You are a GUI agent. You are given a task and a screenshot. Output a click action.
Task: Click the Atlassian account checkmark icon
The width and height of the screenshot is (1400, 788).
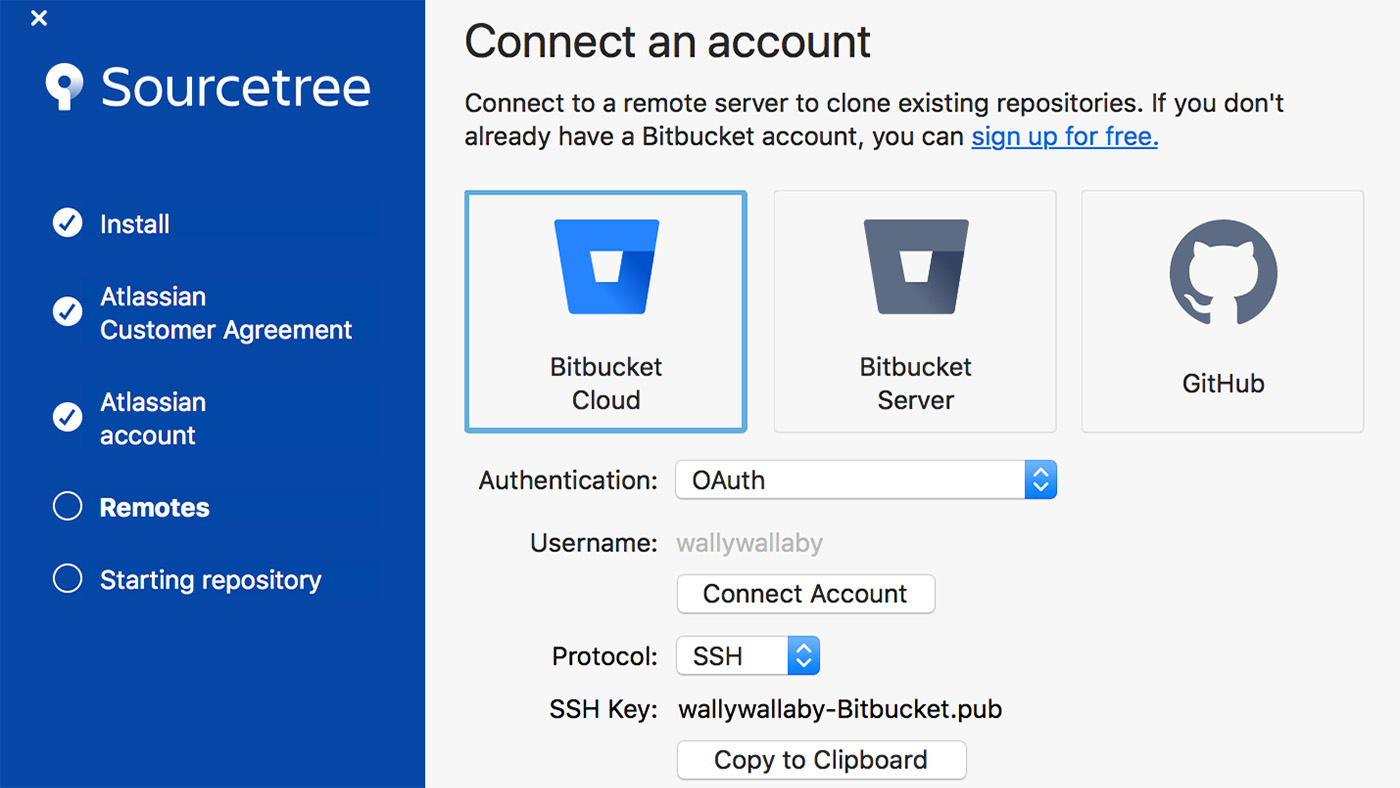click(x=67, y=417)
